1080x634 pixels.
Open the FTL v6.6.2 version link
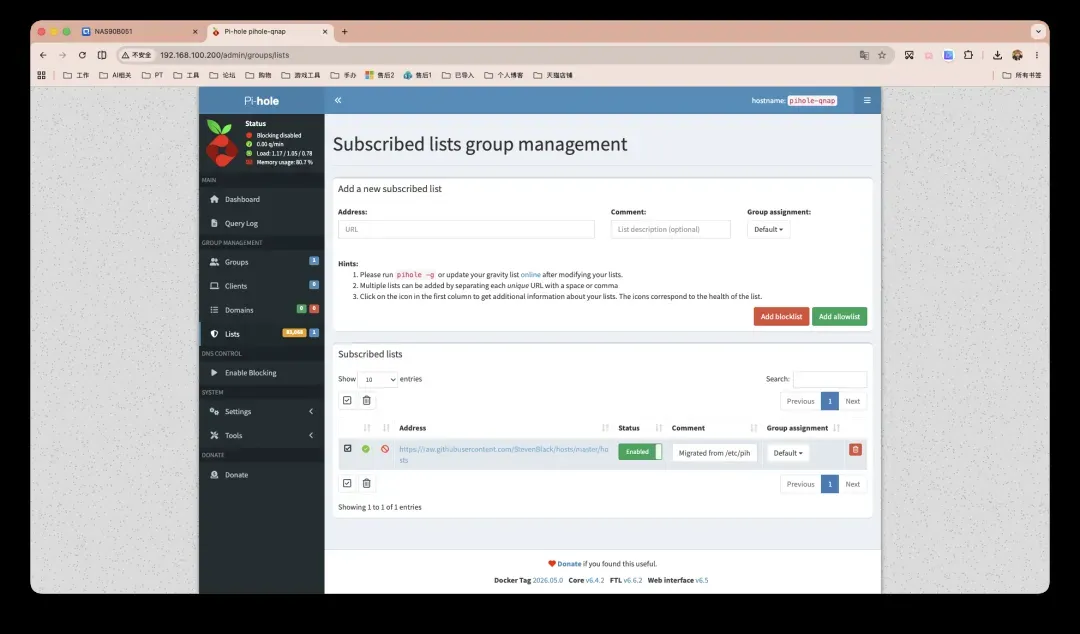[x=632, y=580]
